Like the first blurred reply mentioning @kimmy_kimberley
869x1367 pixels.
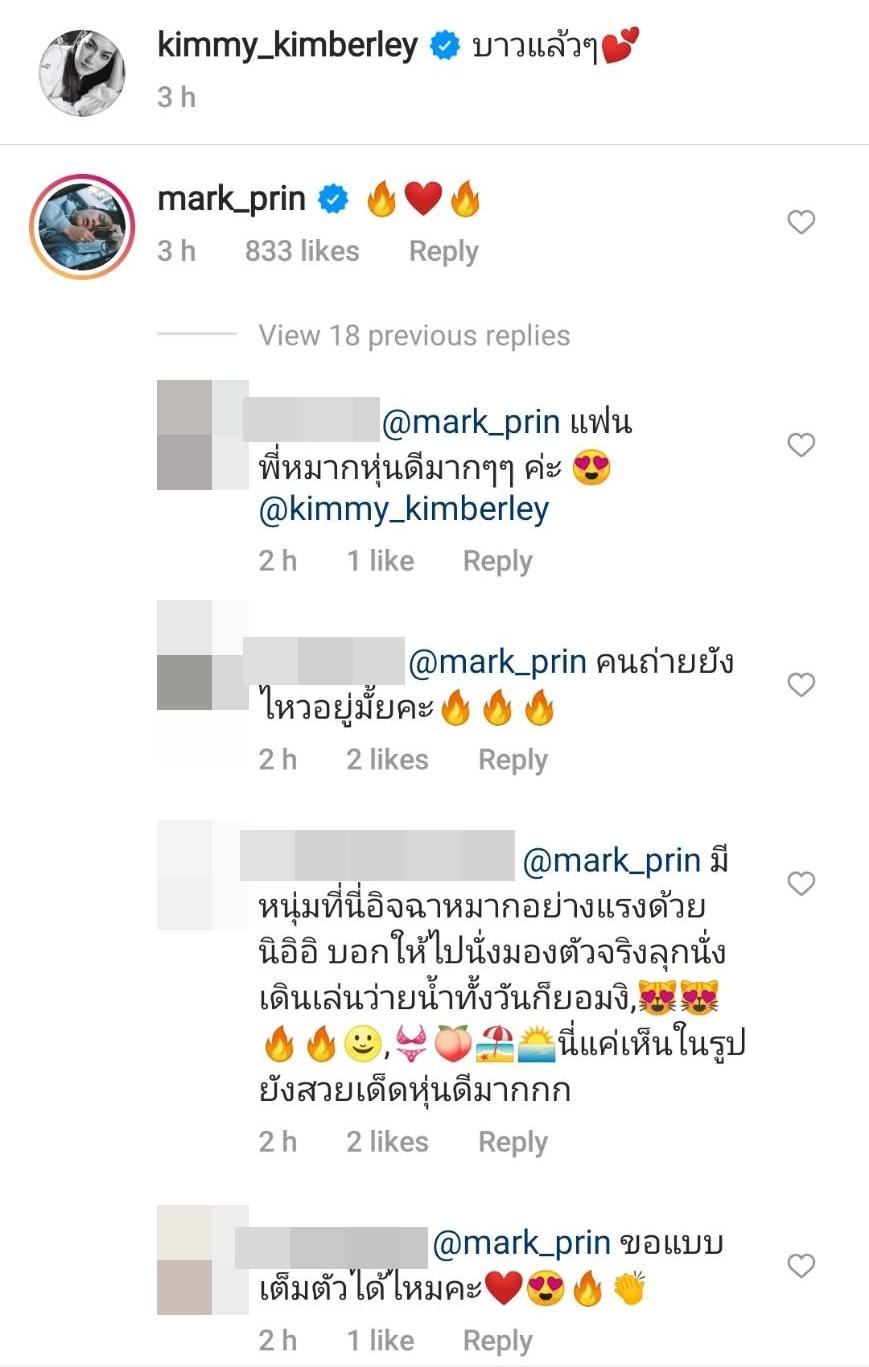pyautogui.click(x=801, y=445)
